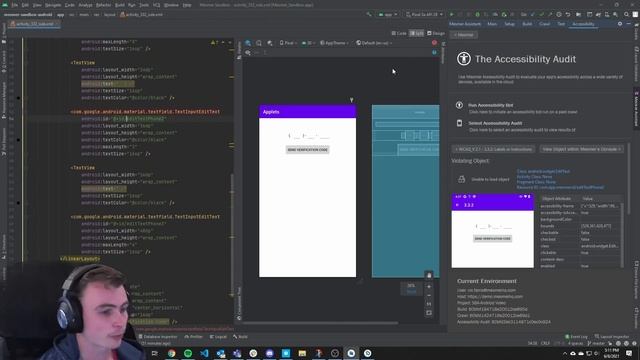
Task: Open the Pixel 3a device selector dropdown
Action: [x=424, y=14]
